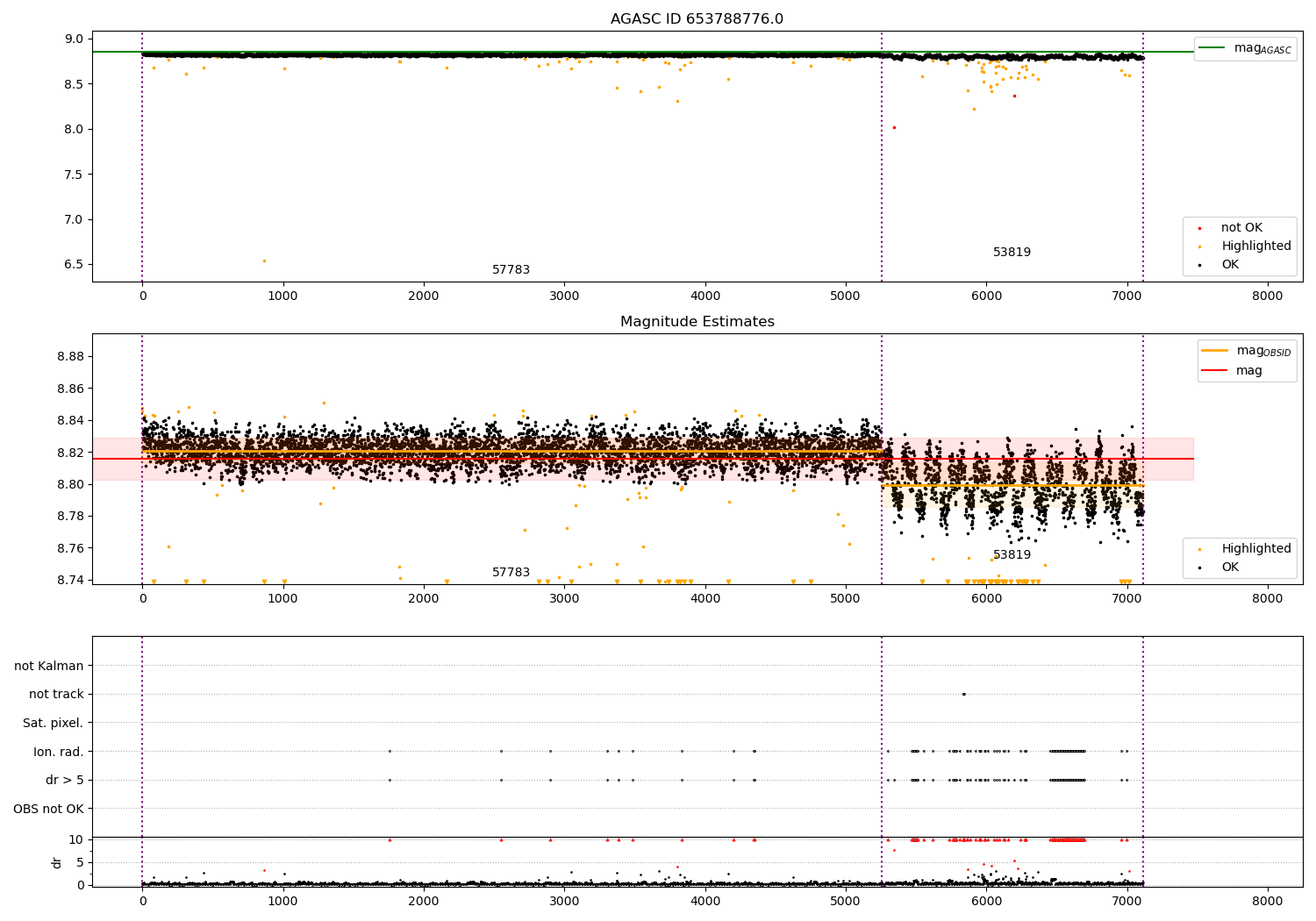Click the "57783" annotation in the top panel
The image size is (1316, 921).
(x=511, y=270)
